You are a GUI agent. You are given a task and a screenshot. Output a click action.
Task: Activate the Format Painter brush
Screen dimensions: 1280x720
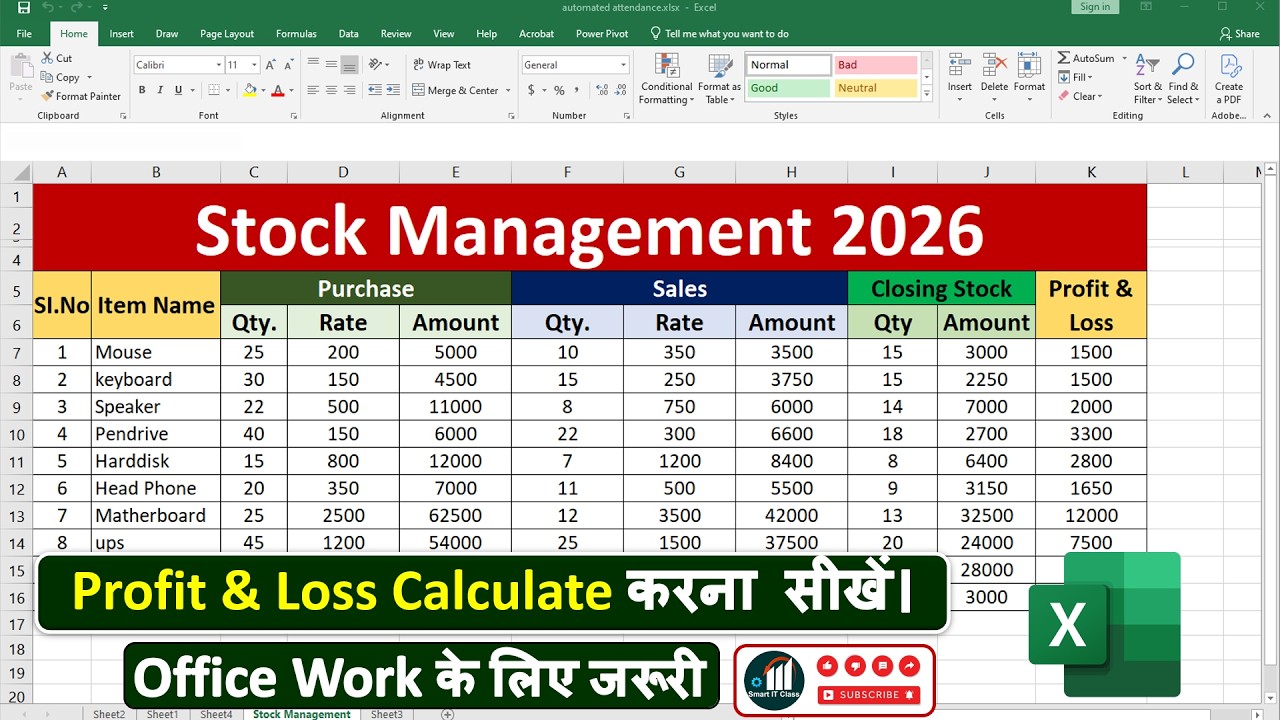tap(47, 96)
